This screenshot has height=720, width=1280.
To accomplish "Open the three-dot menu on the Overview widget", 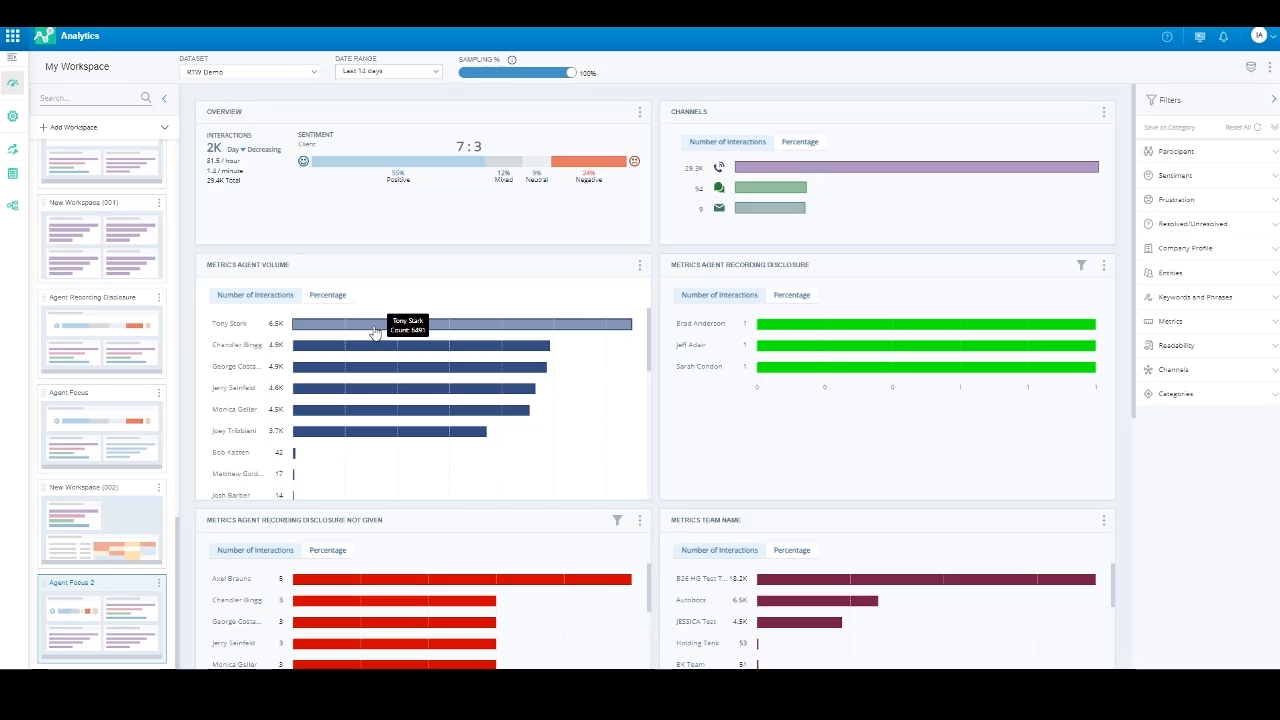I will [639, 112].
